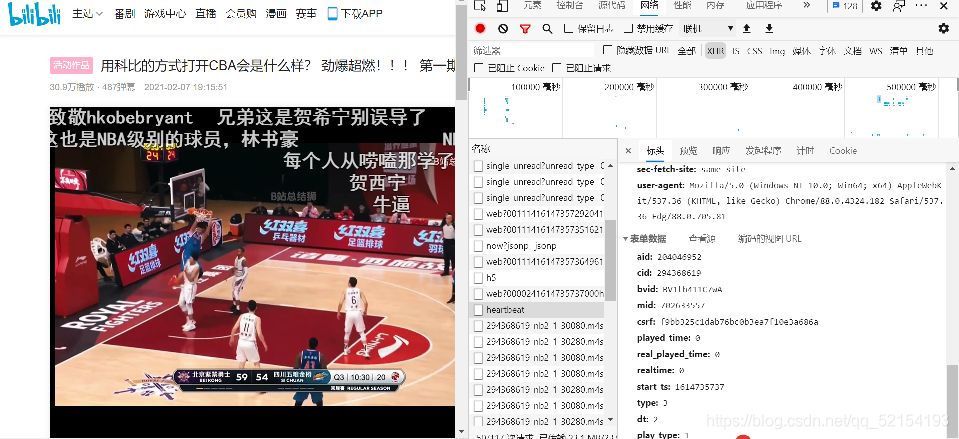
Task: Filter requests by XHR type
Action: [714, 51]
